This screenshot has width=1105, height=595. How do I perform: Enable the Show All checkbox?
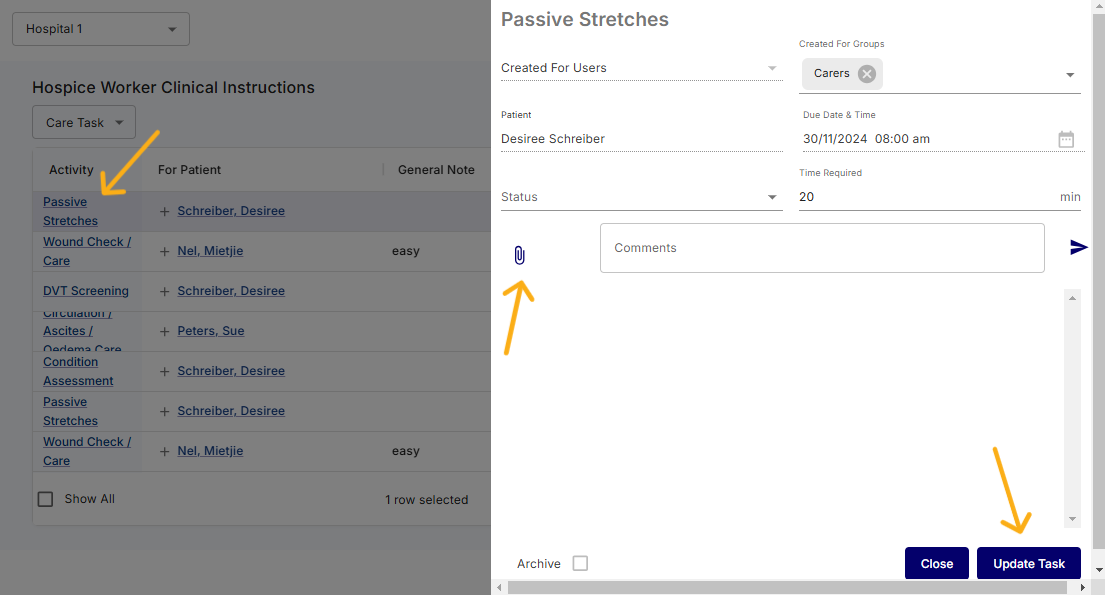45,499
